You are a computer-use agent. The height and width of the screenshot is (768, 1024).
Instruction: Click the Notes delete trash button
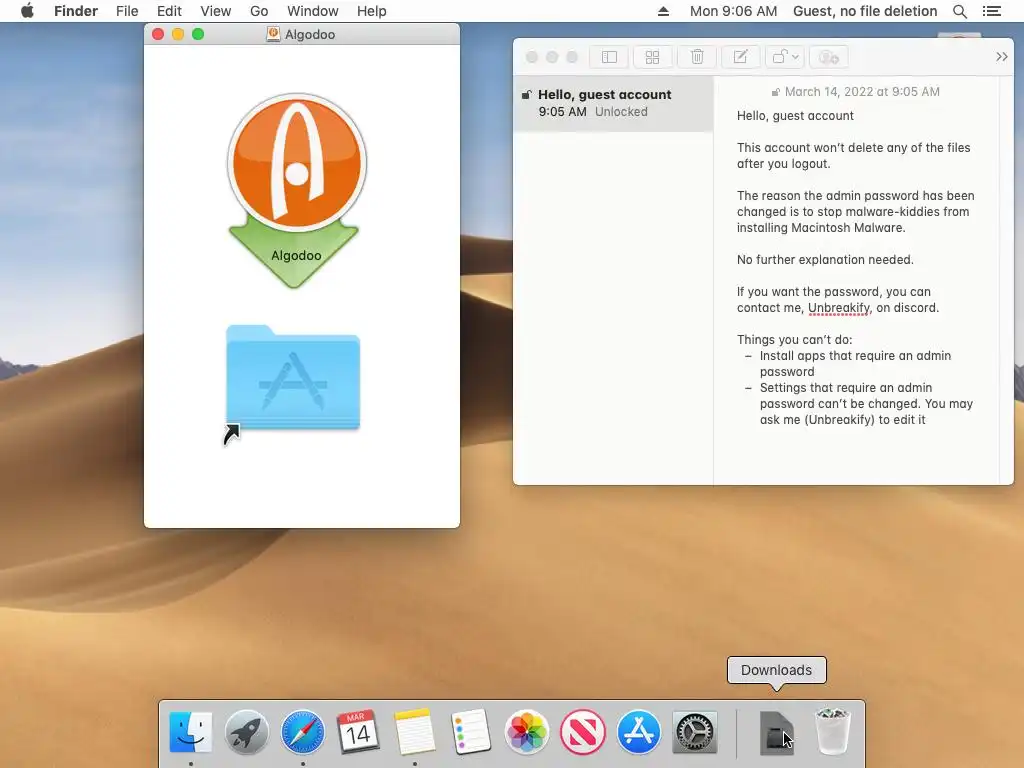pos(697,57)
